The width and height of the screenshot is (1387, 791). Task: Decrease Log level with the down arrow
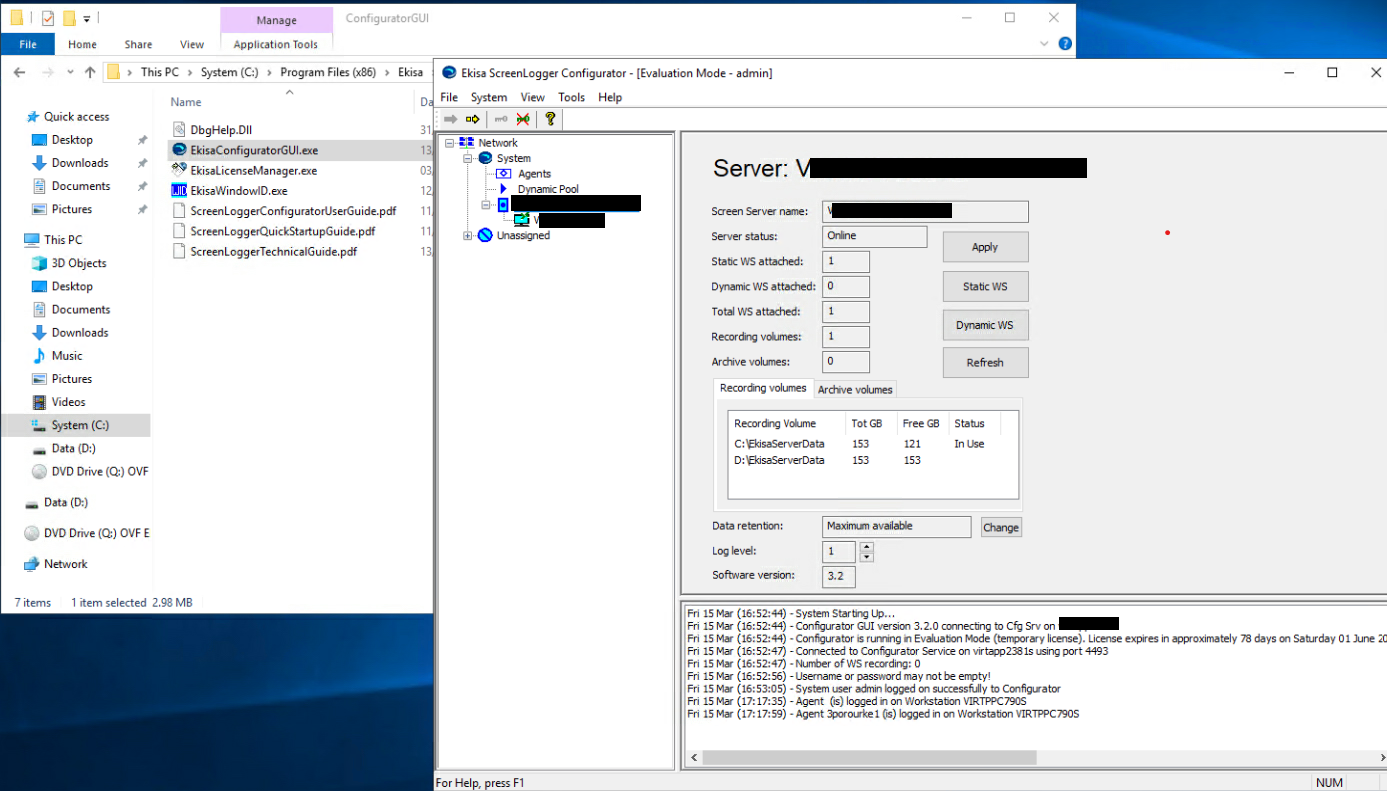(866, 557)
